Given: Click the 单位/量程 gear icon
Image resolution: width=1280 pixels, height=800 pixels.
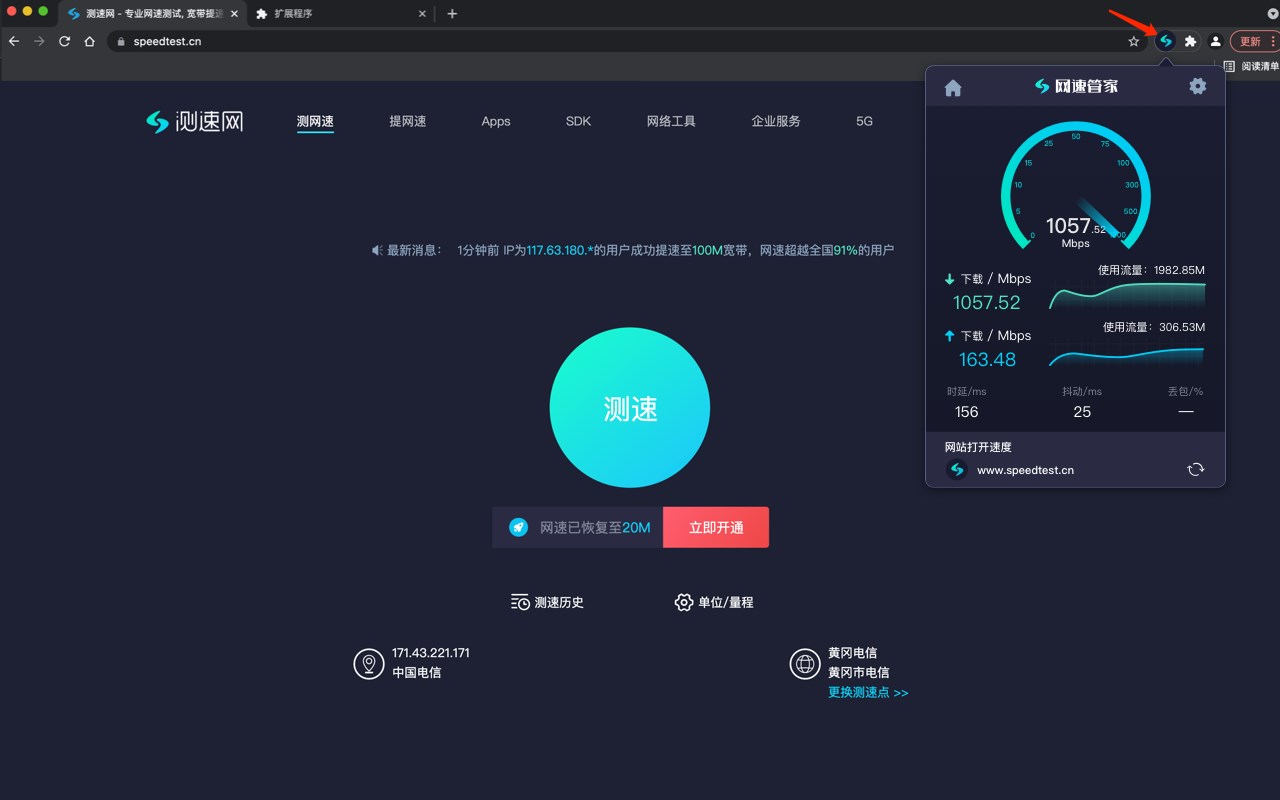Looking at the screenshot, I should tap(684, 602).
